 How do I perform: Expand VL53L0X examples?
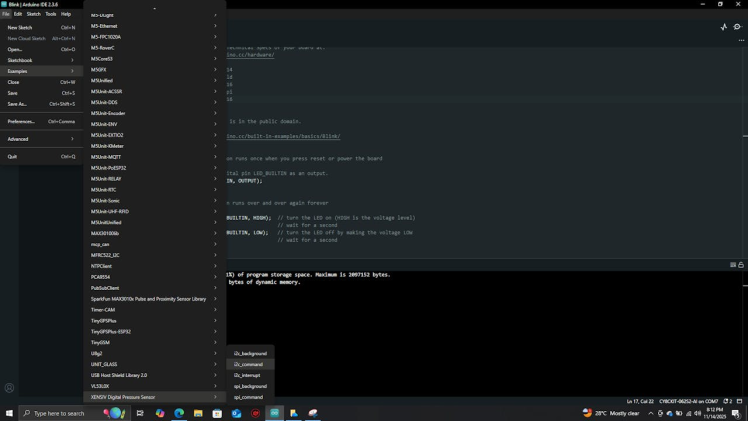tap(154, 386)
